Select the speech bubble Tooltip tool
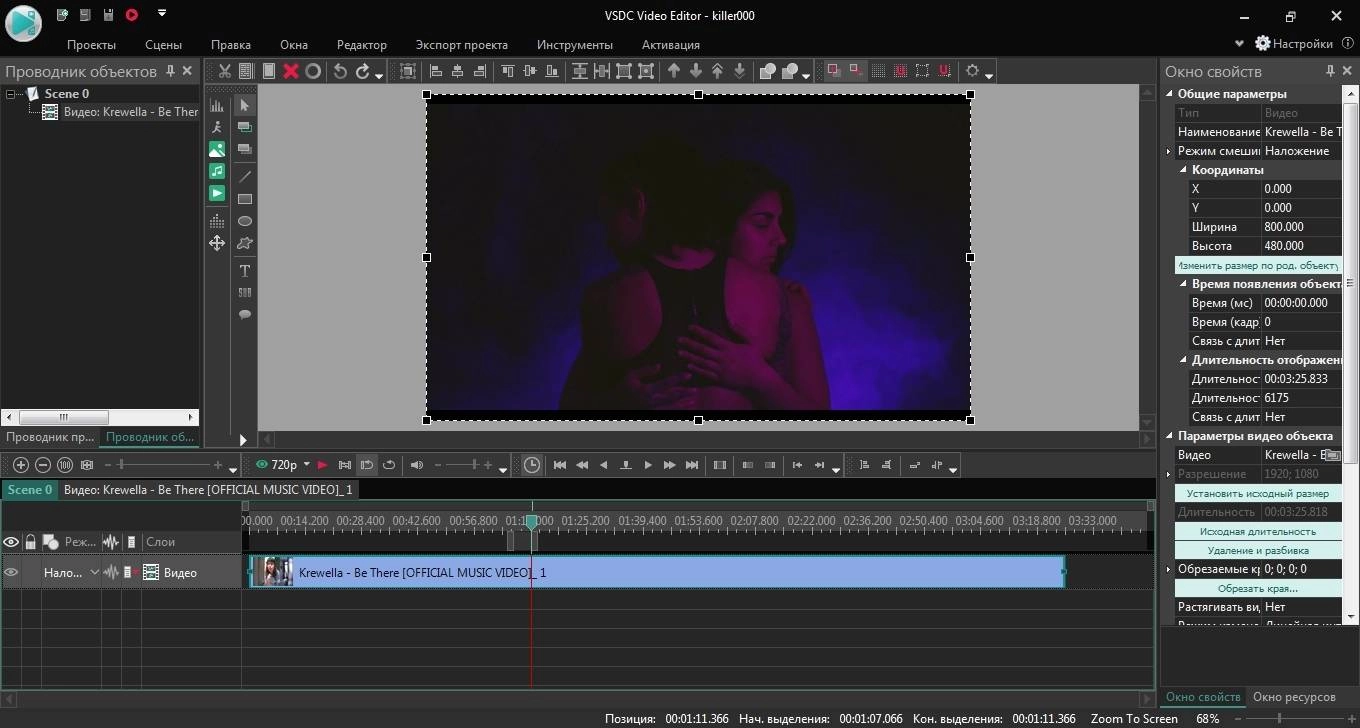The width and height of the screenshot is (1360, 728). [244, 315]
